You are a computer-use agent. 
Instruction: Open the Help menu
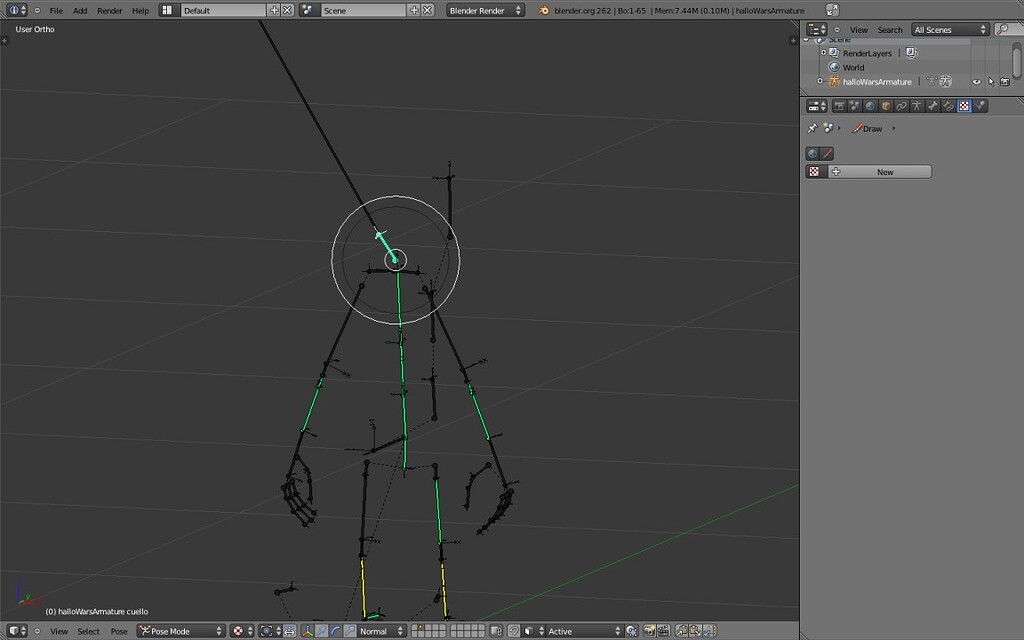140,10
